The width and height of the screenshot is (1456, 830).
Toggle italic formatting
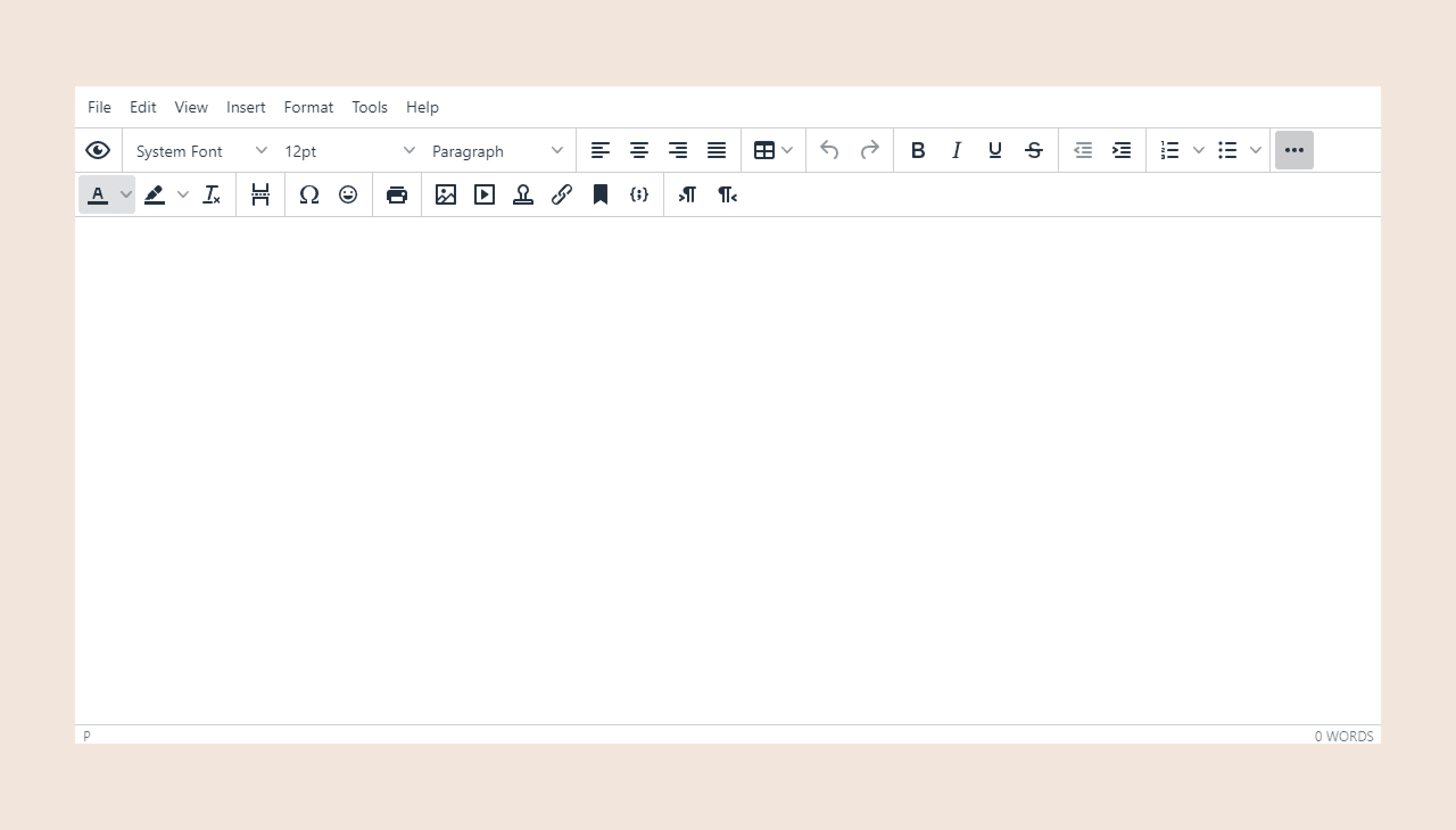point(957,151)
